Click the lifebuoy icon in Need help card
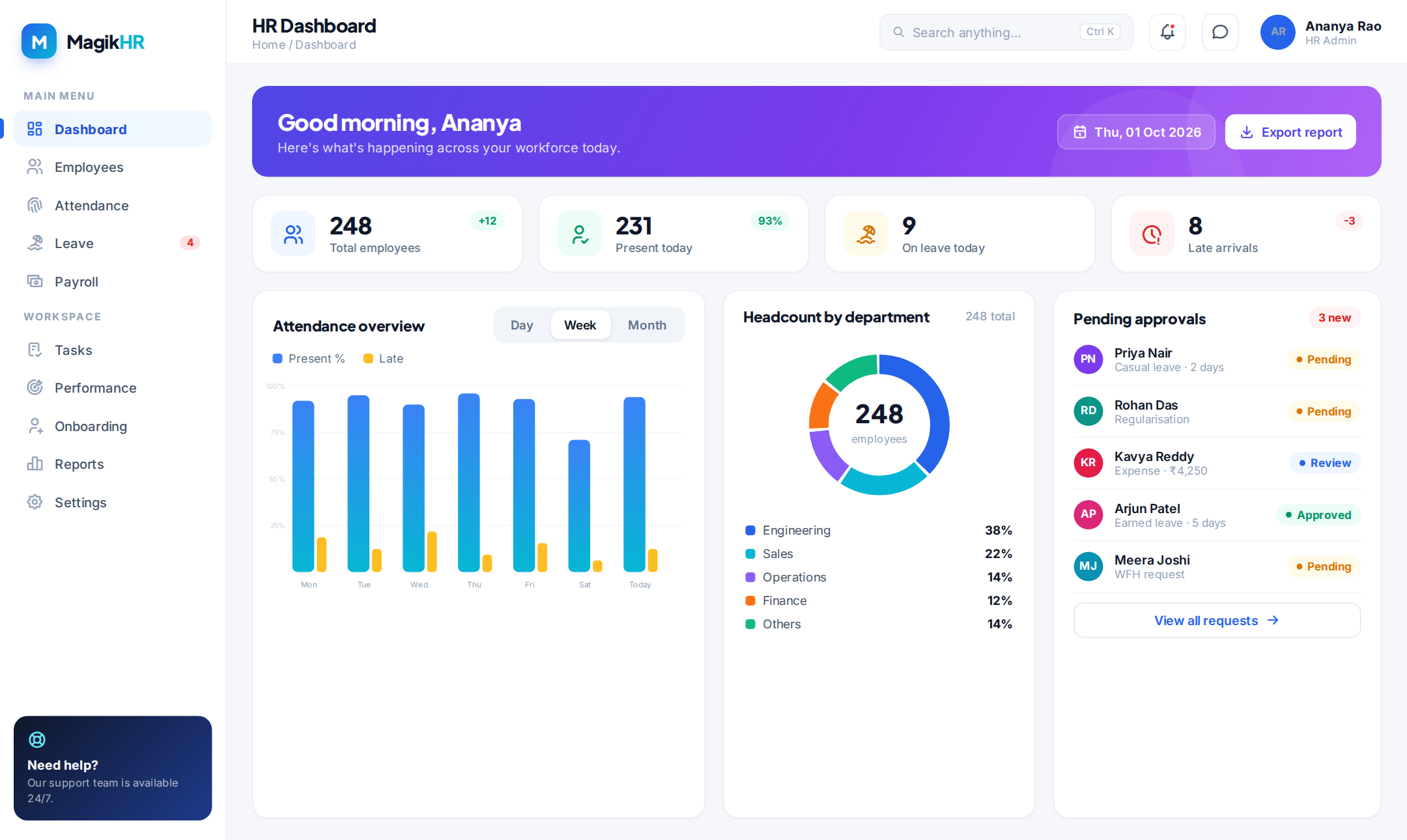 37,740
